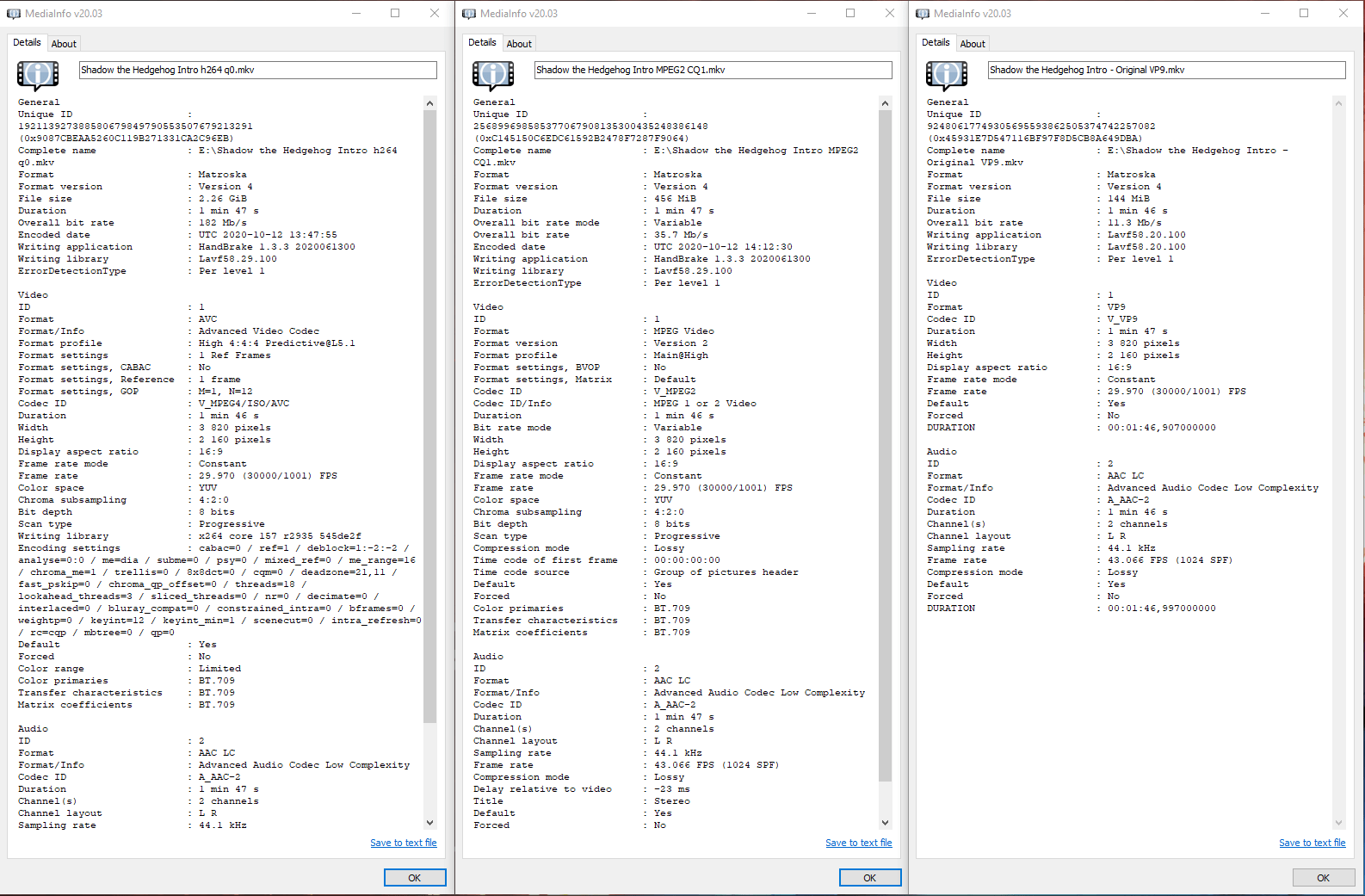This screenshot has width=1365, height=896.
Task: Click '00:01:46,997000000' duration value
Action: [1162, 609]
